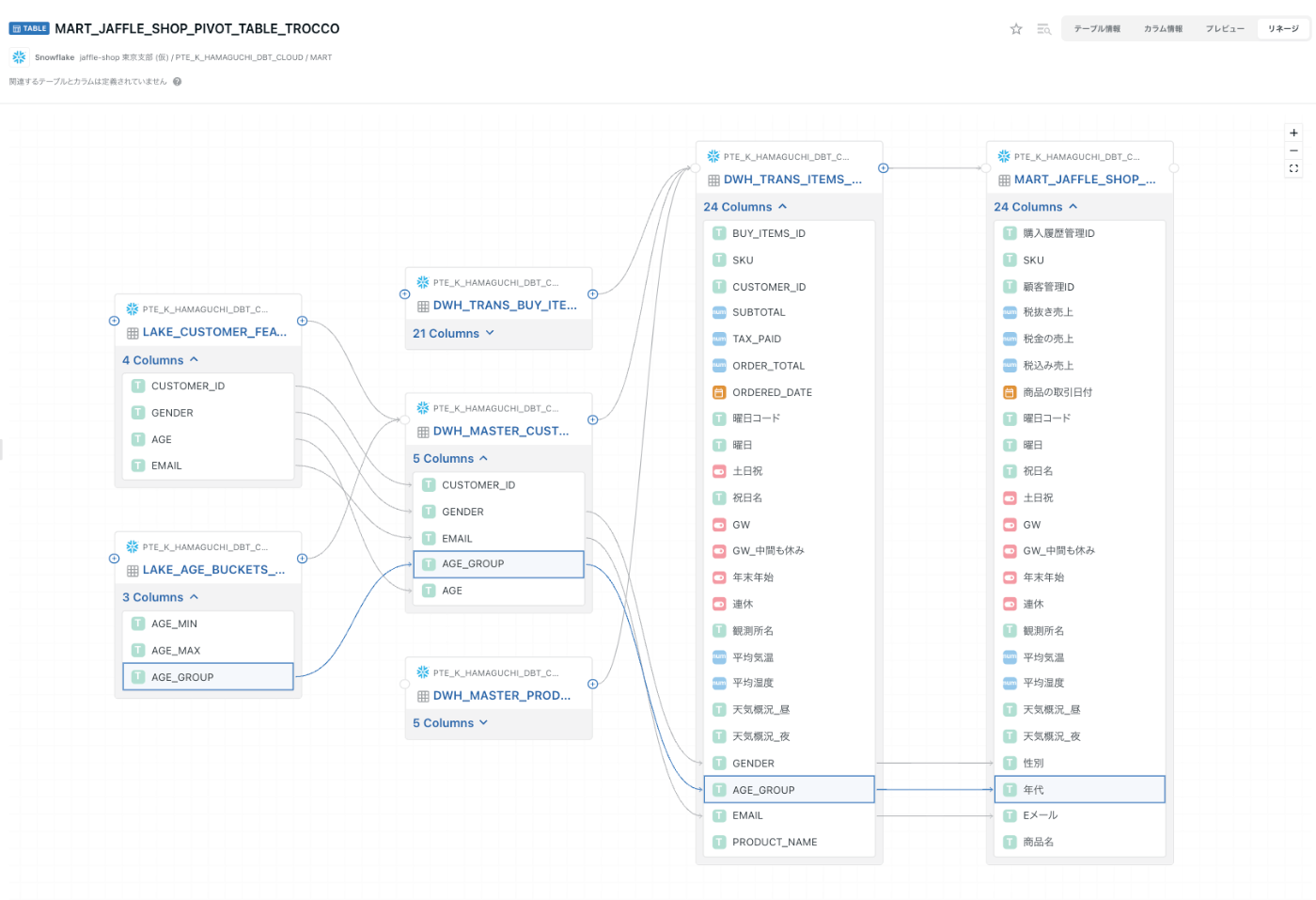This screenshot has height=900, width=1316.
Task: Open LAKE_CUSTOMER_FEA table link
Action: pos(214,332)
